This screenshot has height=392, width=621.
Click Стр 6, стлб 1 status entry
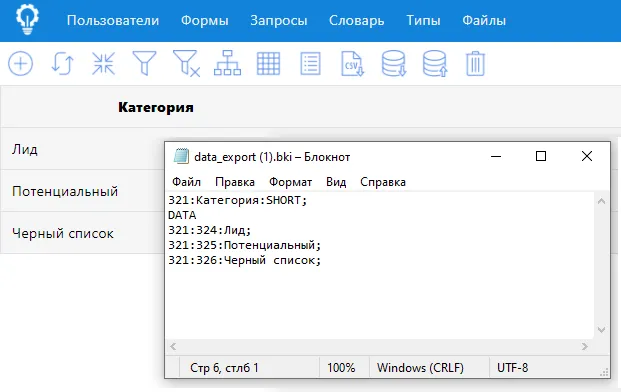tap(224, 368)
